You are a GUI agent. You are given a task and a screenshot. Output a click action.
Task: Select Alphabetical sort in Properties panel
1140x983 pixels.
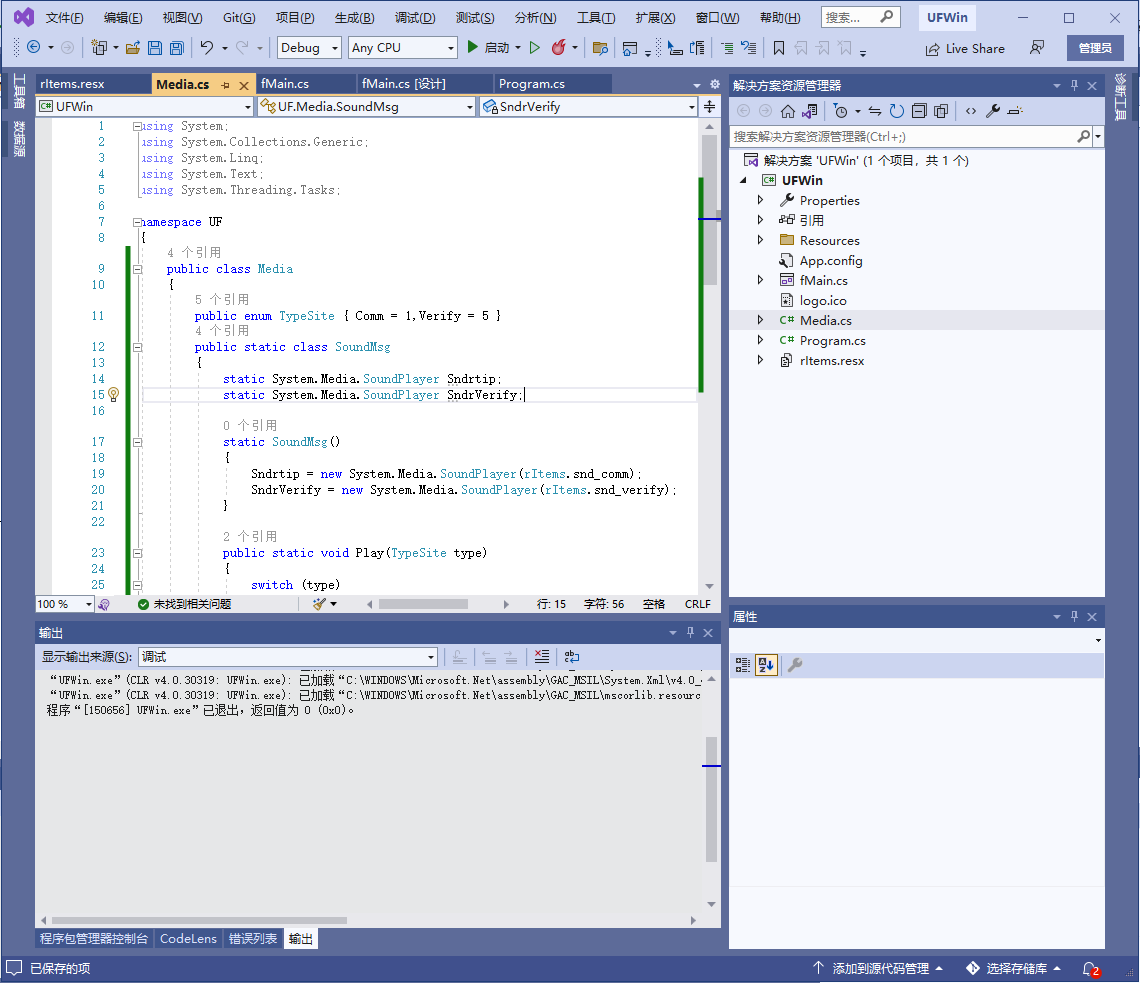pos(766,665)
